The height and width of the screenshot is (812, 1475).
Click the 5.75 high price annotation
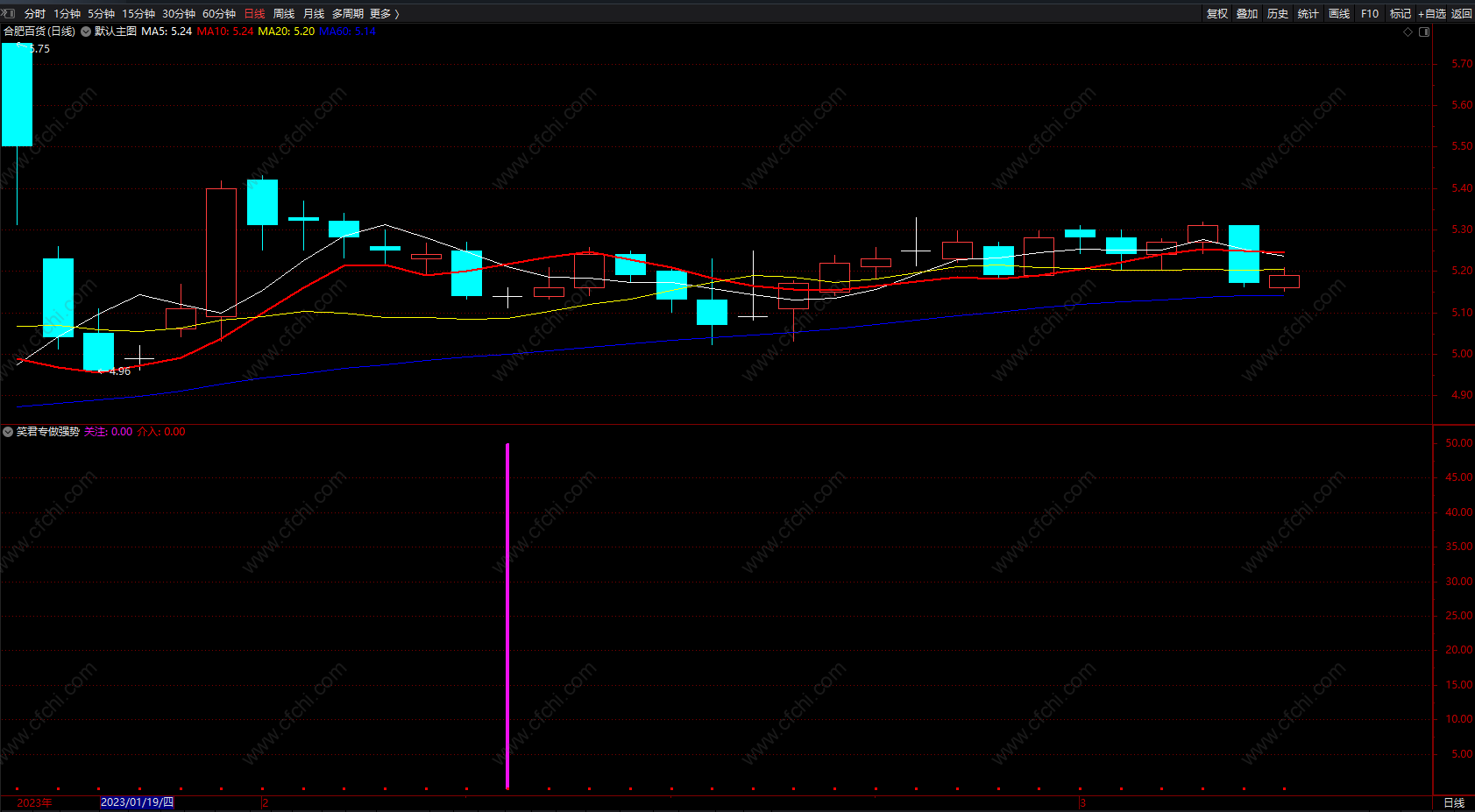39,49
